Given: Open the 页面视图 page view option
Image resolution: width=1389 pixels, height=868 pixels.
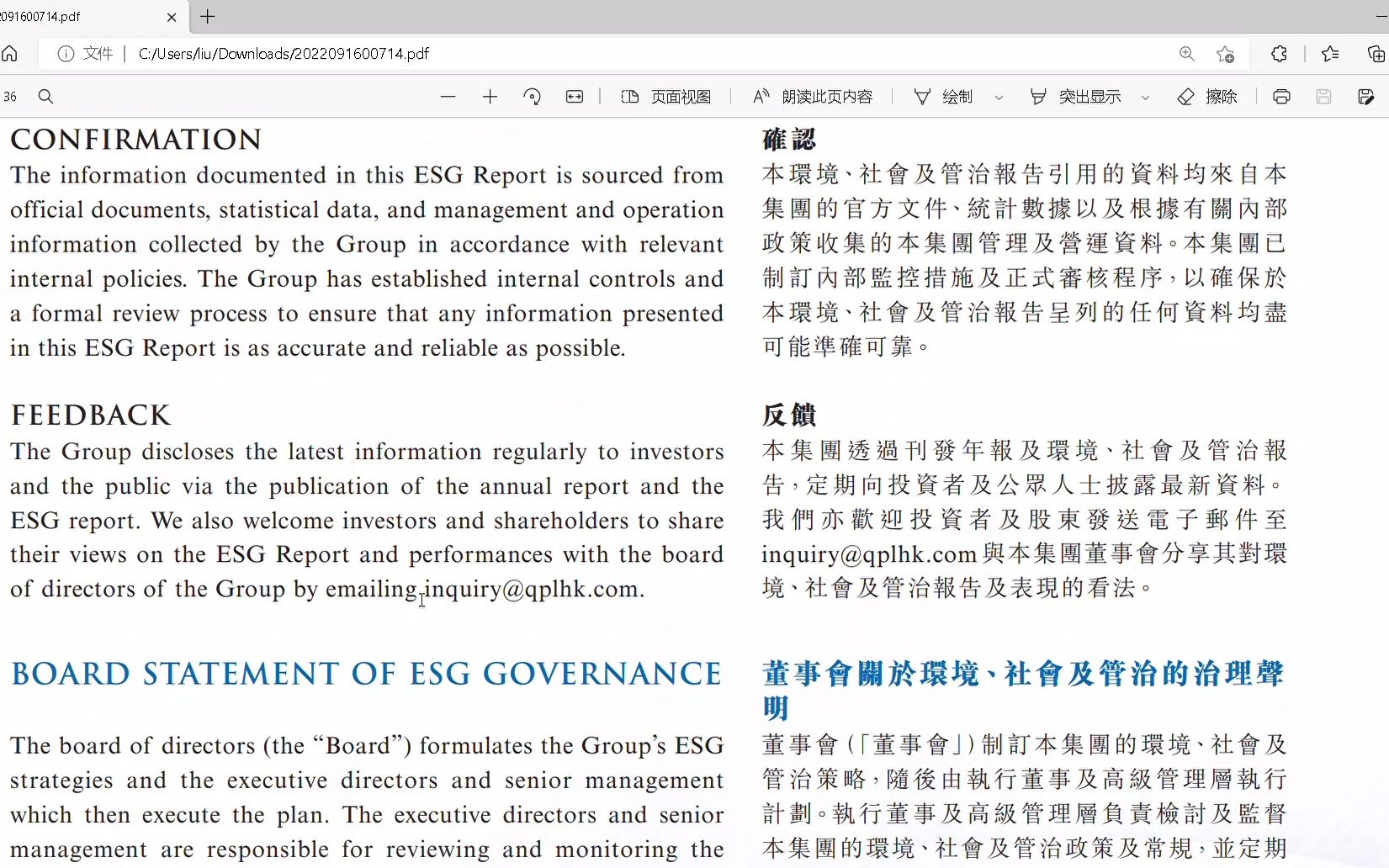Looking at the screenshot, I should pyautogui.click(x=666, y=97).
